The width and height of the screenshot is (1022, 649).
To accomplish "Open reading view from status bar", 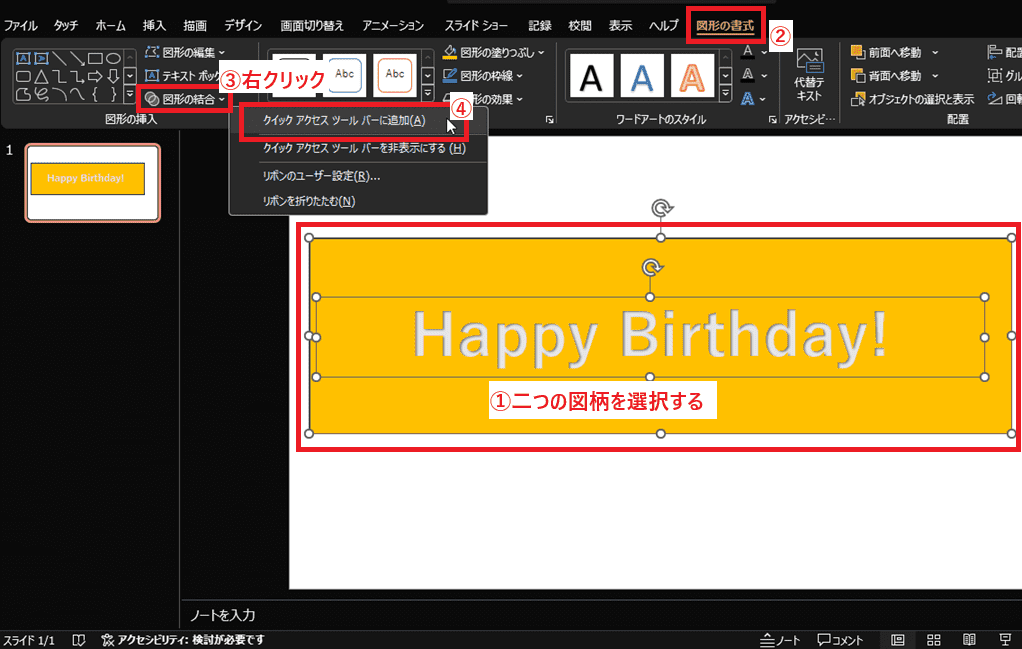I will click(x=969, y=640).
